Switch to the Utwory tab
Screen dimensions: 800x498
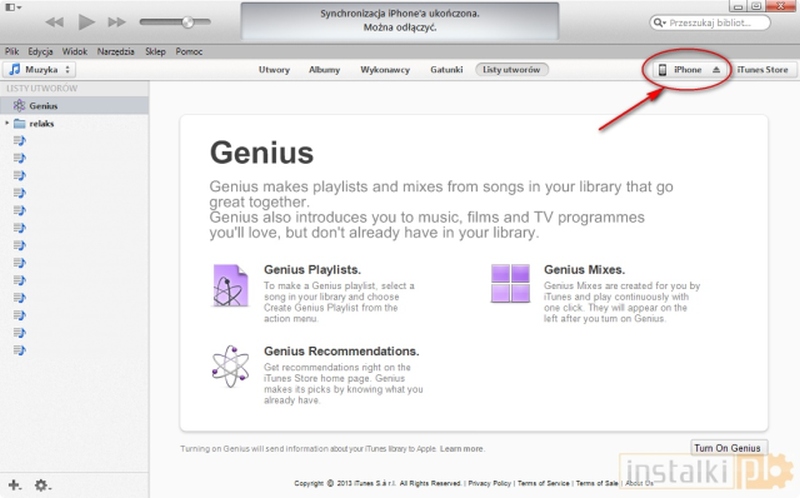pyautogui.click(x=274, y=70)
